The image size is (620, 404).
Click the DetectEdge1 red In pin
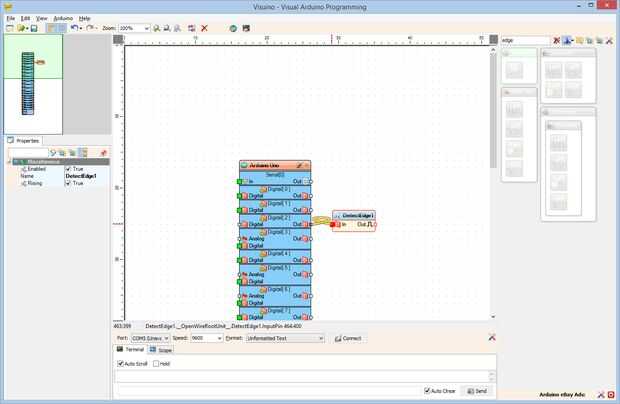click(333, 225)
